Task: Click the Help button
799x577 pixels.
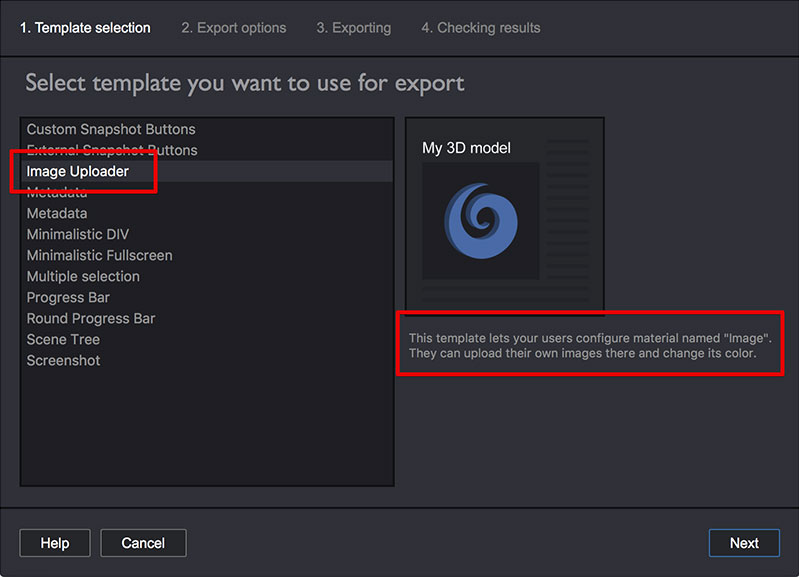Action: tap(55, 543)
